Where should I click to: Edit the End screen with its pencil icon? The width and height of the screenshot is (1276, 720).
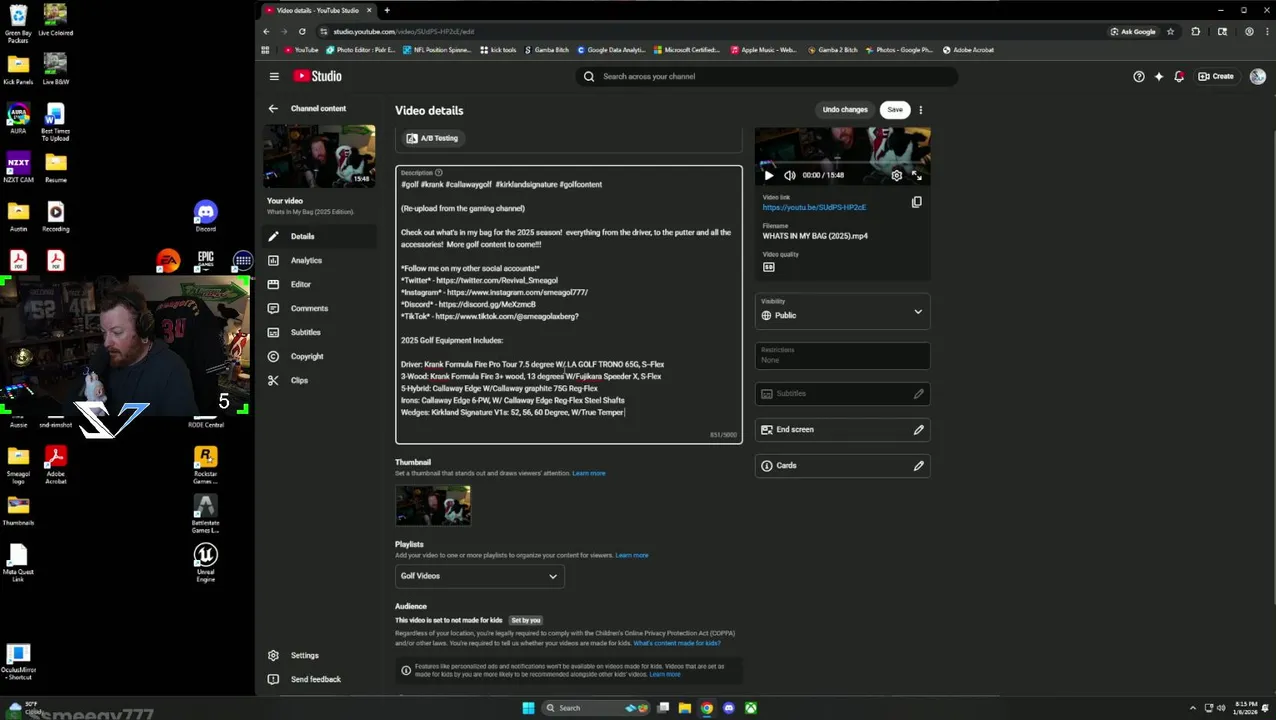click(x=918, y=429)
